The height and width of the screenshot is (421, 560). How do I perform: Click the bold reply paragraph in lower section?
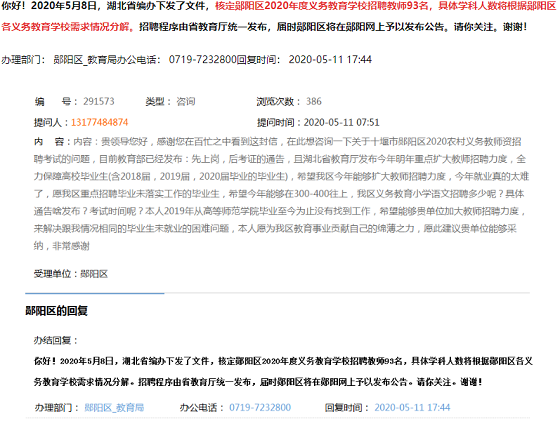pyautogui.click(x=283, y=371)
